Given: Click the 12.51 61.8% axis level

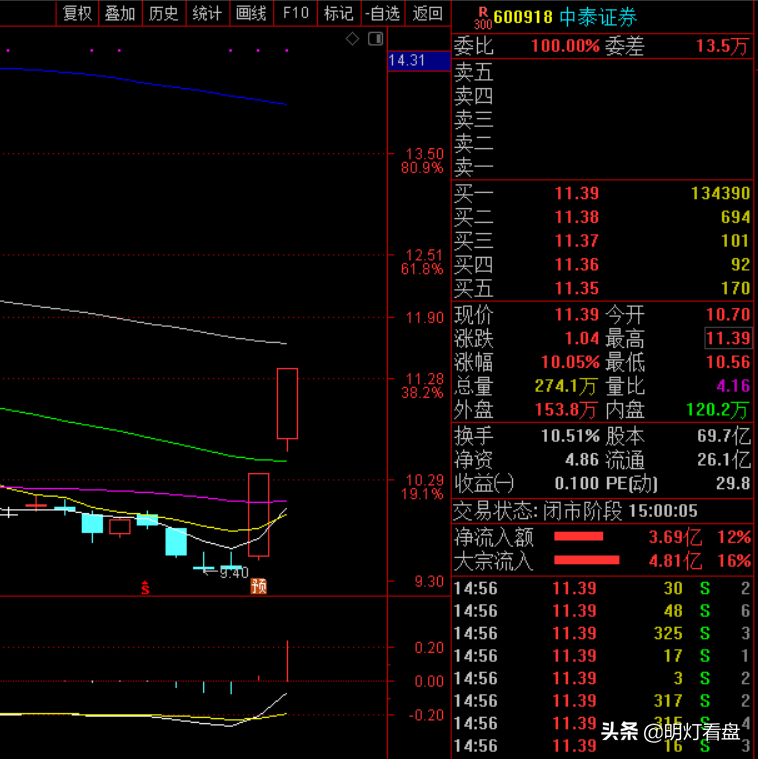Looking at the screenshot, I should pos(423,262).
